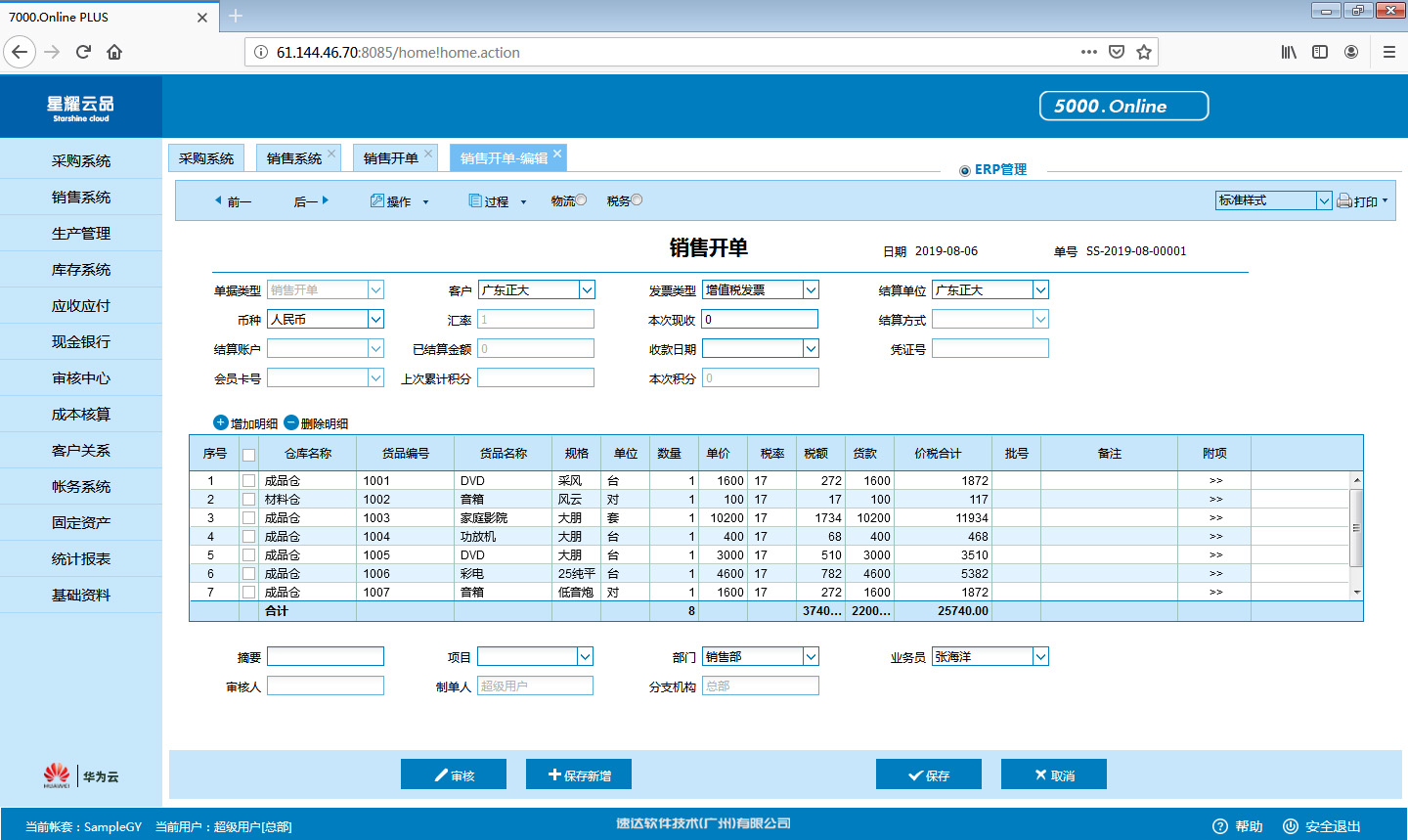The height and width of the screenshot is (840, 1408).
Task: Click the 保存 button
Action: (929, 774)
